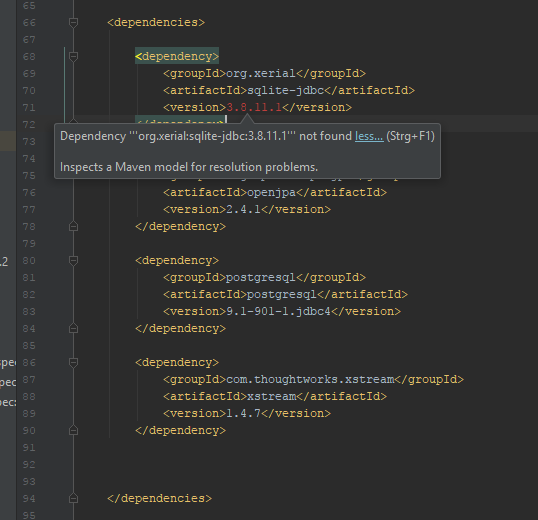Viewport: 538px width, 520px height.
Task: Click the sqlite-jdbc artifactId value
Action: [x=285, y=91]
